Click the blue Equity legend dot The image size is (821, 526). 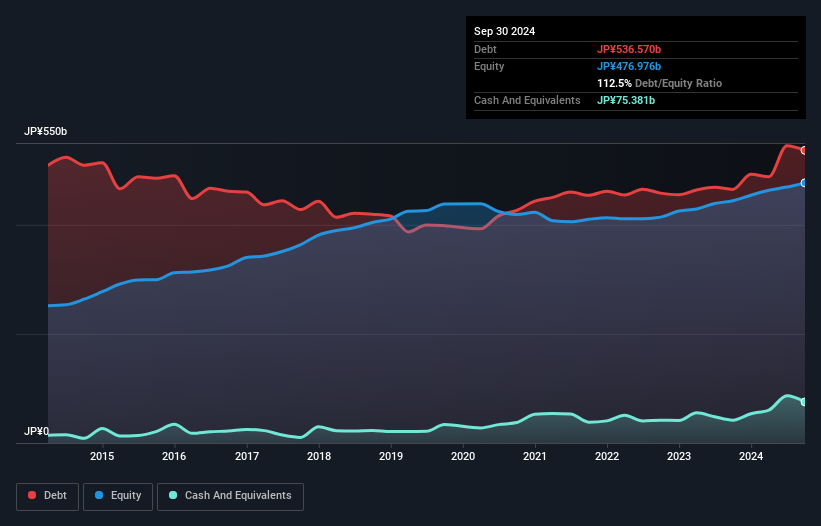tap(99, 495)
